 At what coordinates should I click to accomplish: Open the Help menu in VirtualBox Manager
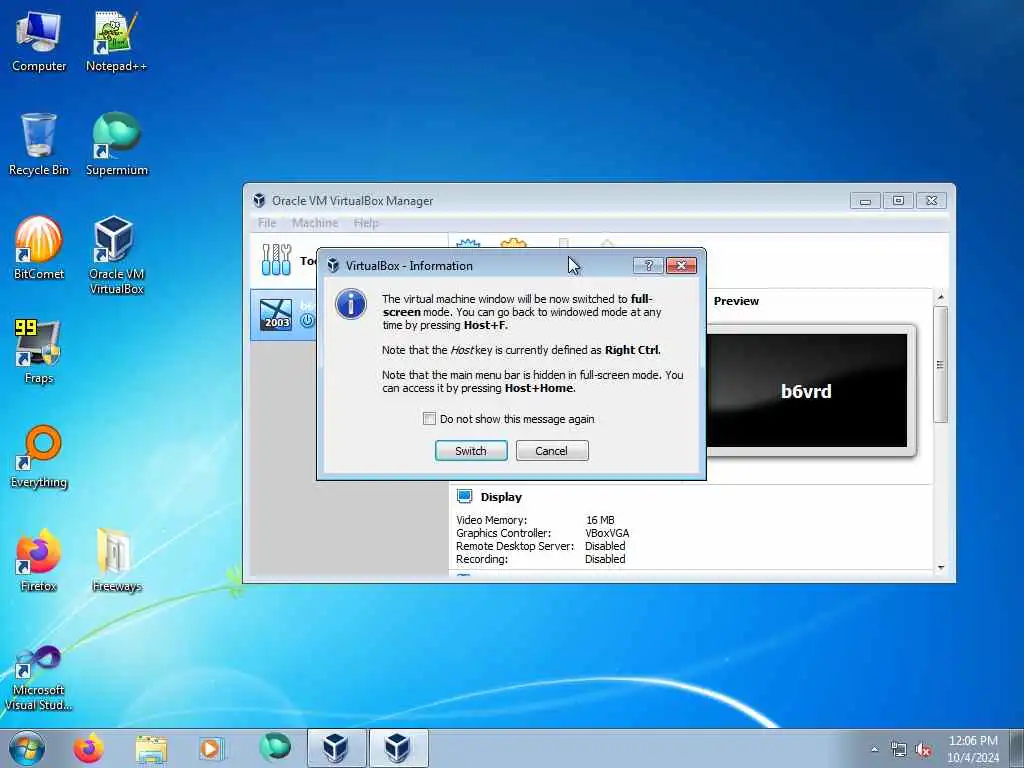[366, 223]
